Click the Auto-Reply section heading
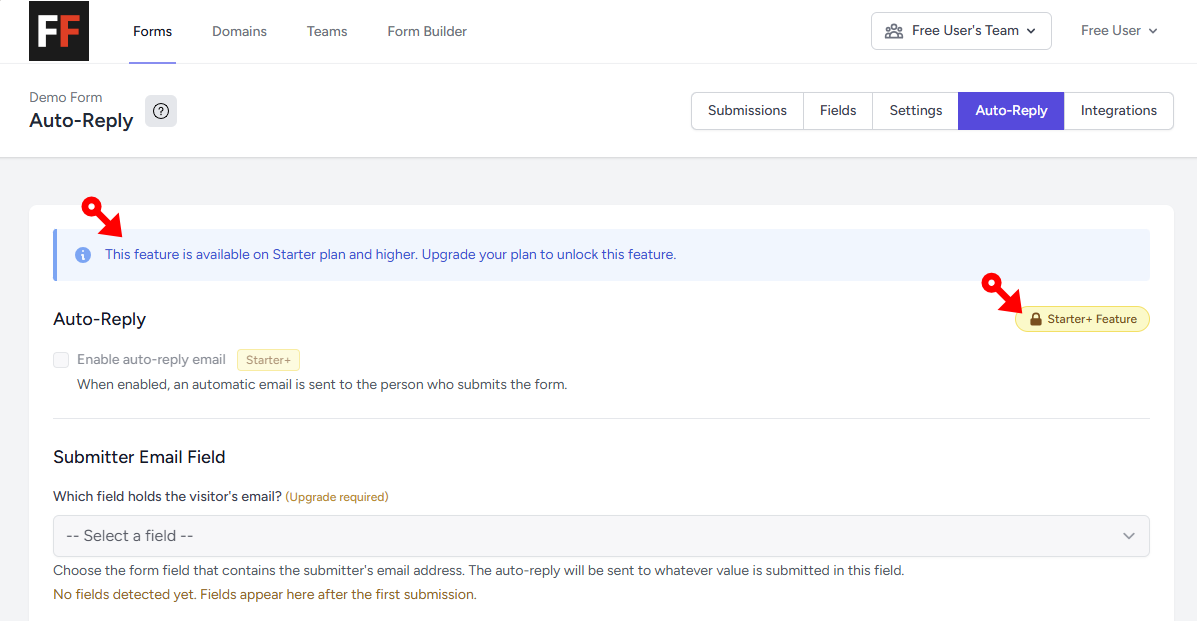Screen dimensions: 1197x621 coord(99,319)
